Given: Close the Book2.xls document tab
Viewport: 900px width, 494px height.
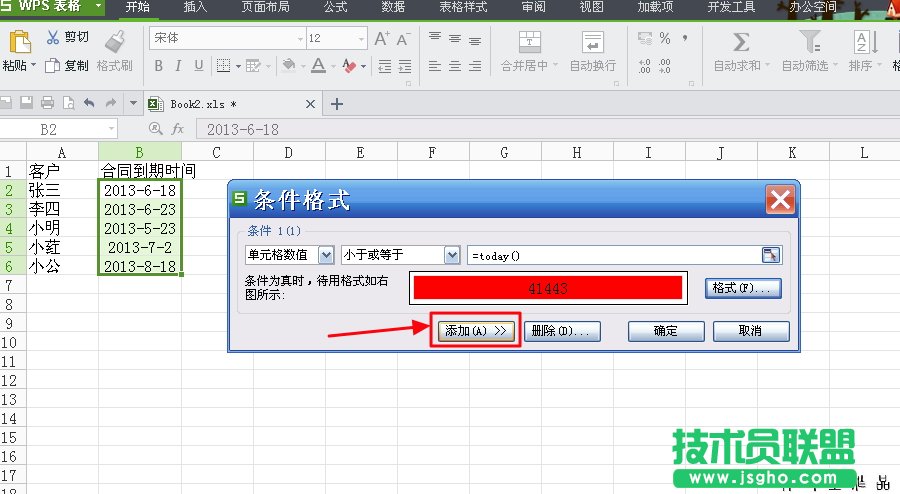Looking at the screenshot, I should point(310,104).
